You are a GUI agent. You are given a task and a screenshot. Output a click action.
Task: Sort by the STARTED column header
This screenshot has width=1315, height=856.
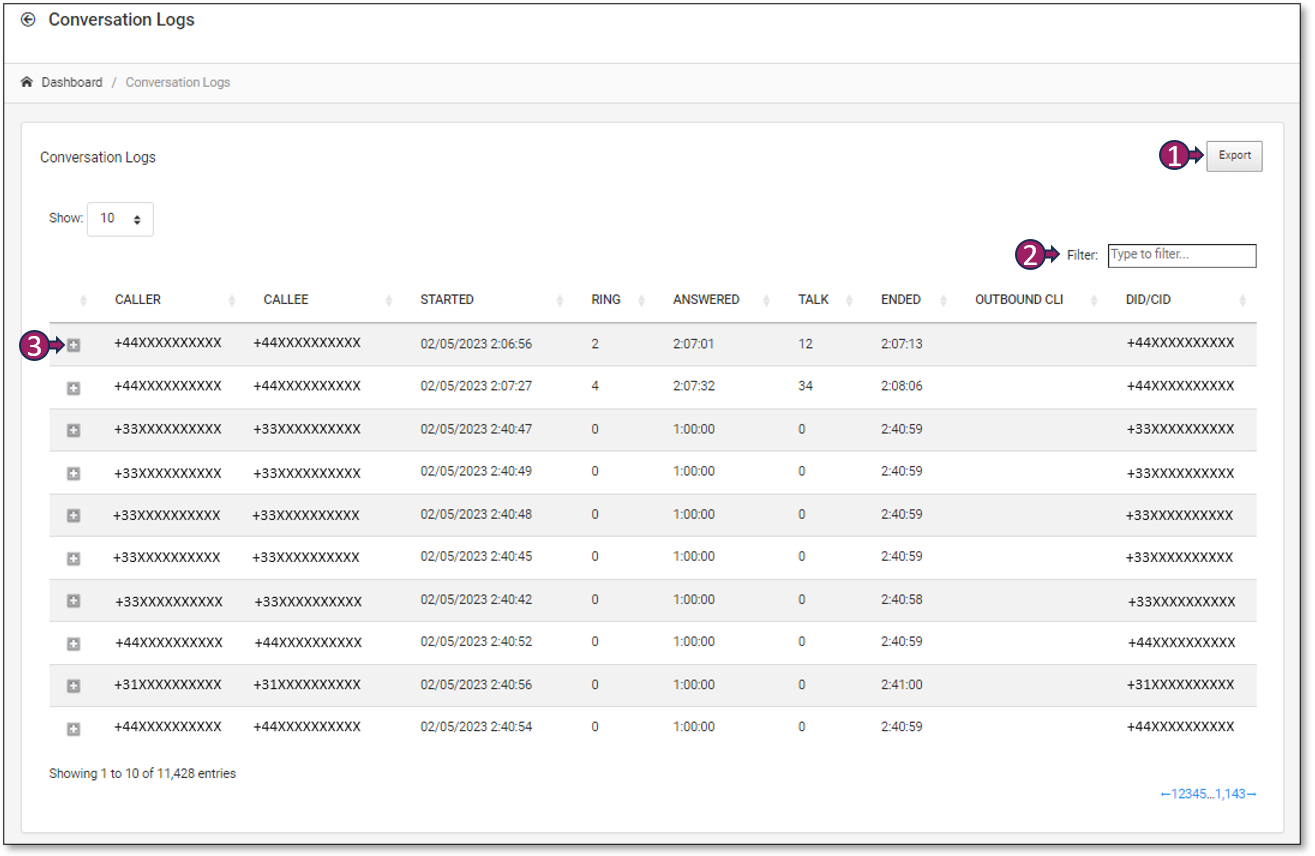click(x=447, y=300)
